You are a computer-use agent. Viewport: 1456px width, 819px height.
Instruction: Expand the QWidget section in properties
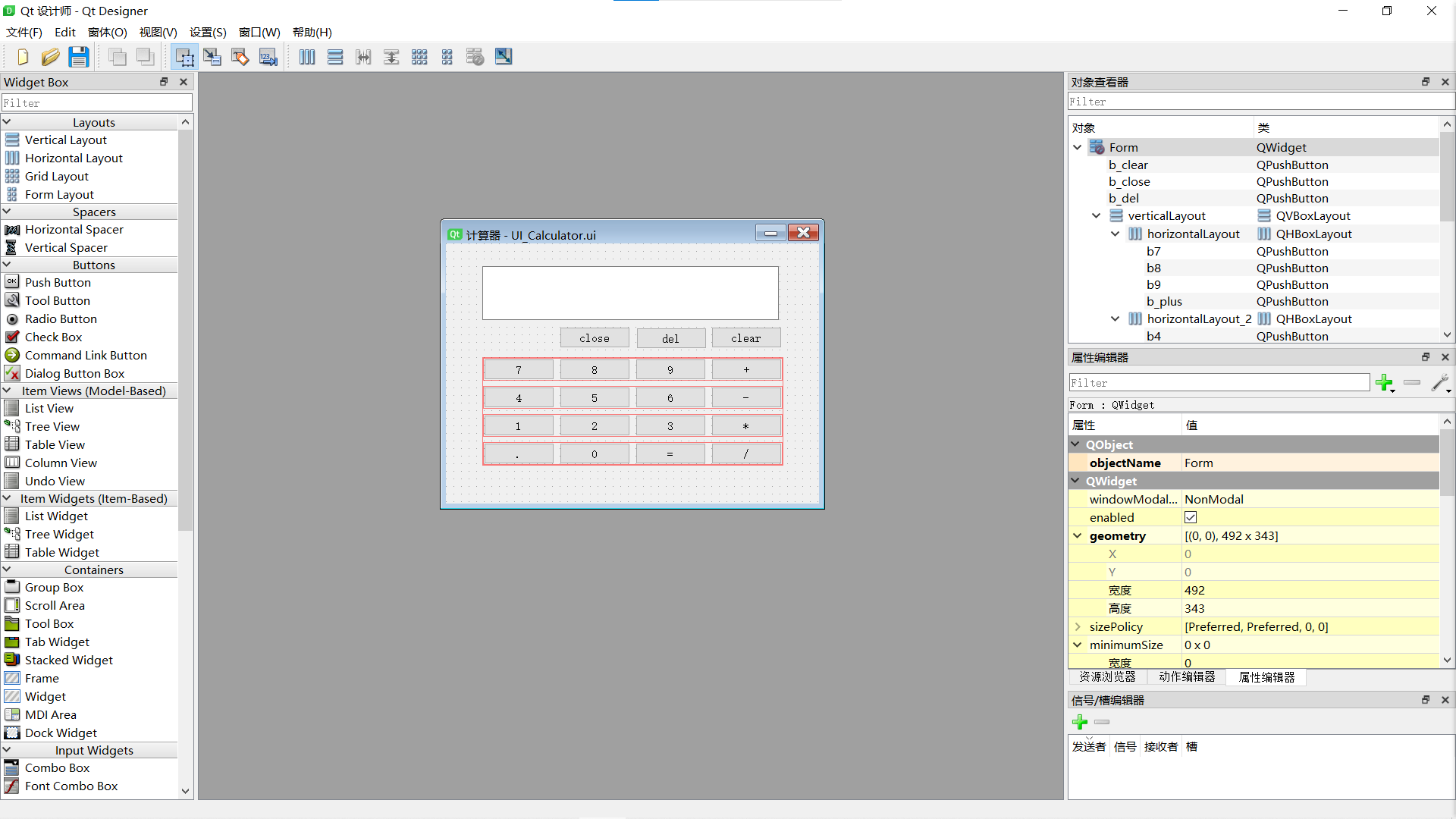point(1077,481)
